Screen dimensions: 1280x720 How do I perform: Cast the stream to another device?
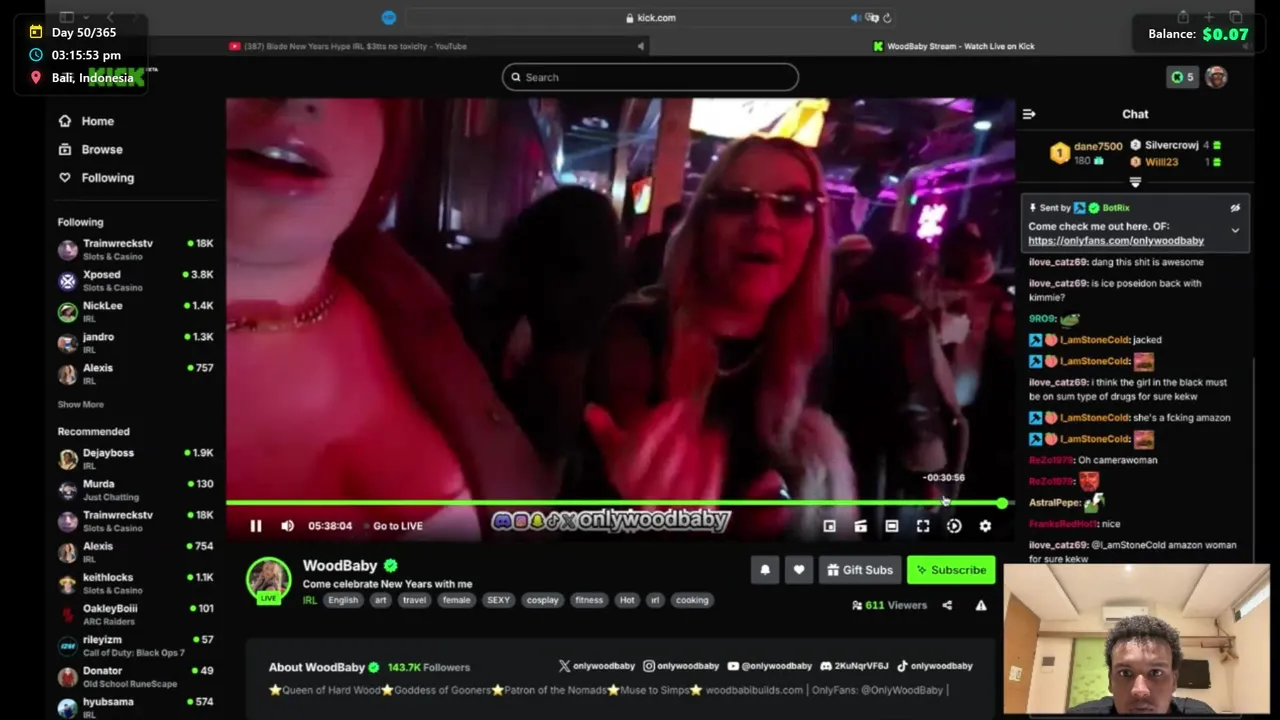coord(860,526)
